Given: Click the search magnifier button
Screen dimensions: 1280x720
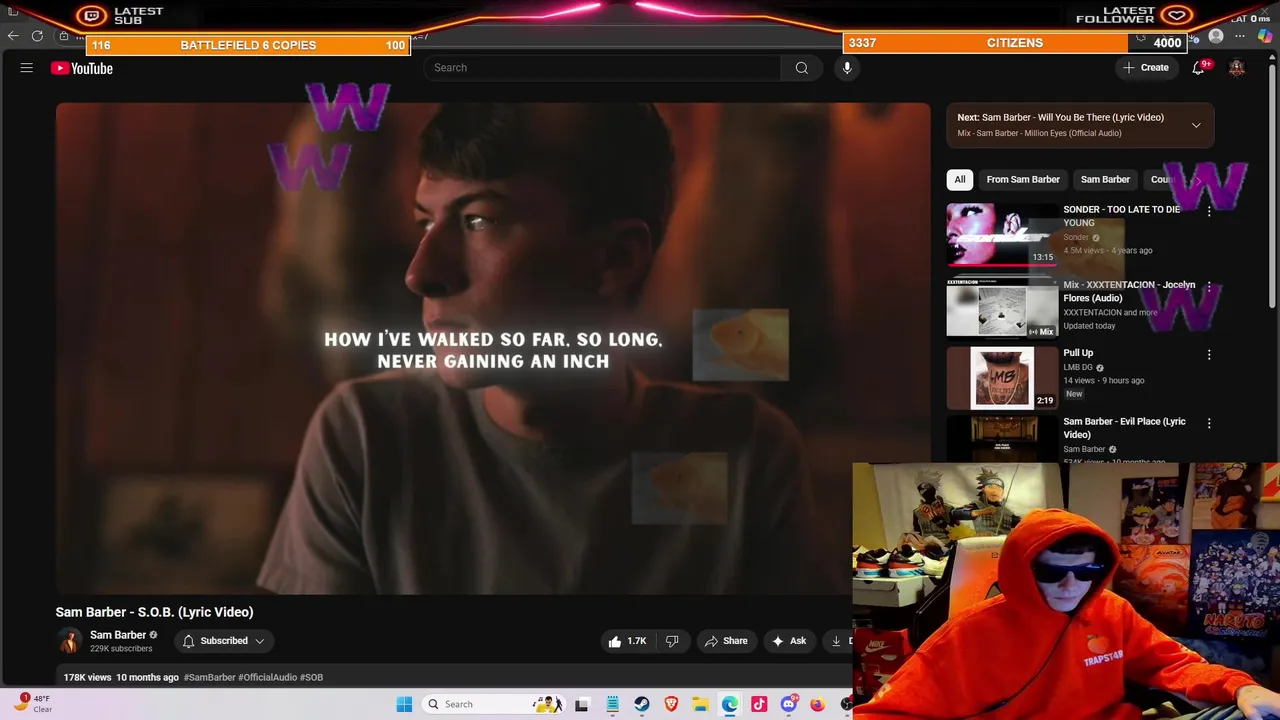Looking at the screenshot, I should pyautogui.click(x=801, y=68).
